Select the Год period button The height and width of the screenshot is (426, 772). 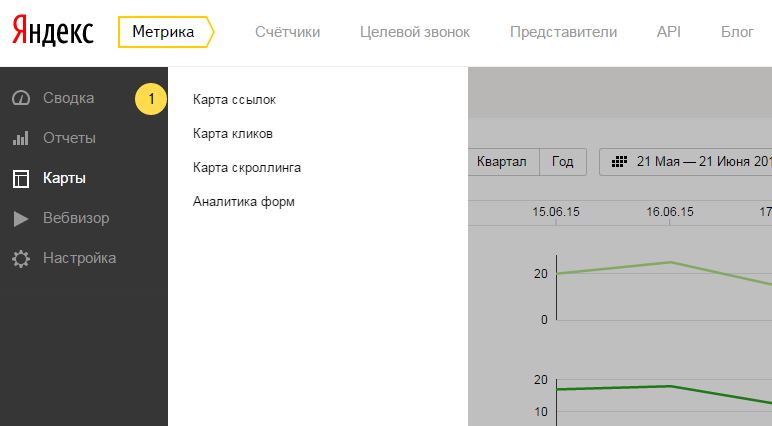pos(563,162)
